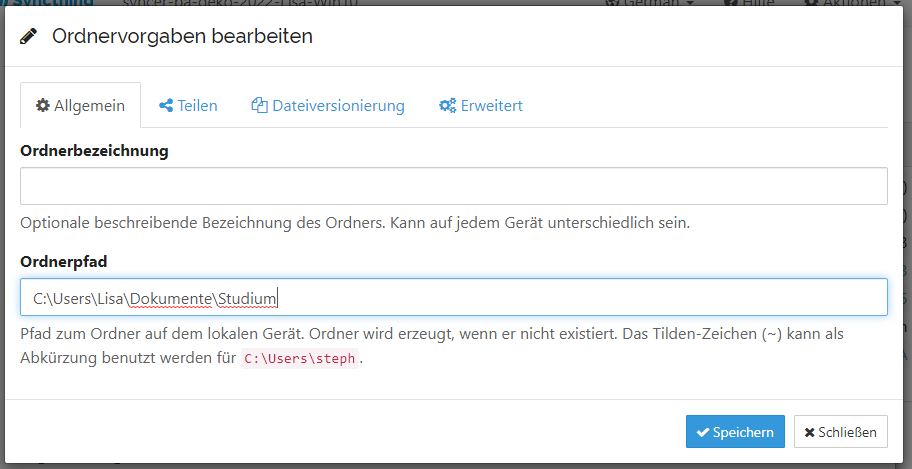Switch to the Allgemein tab

pyautogui.click(x=80, y=105)
